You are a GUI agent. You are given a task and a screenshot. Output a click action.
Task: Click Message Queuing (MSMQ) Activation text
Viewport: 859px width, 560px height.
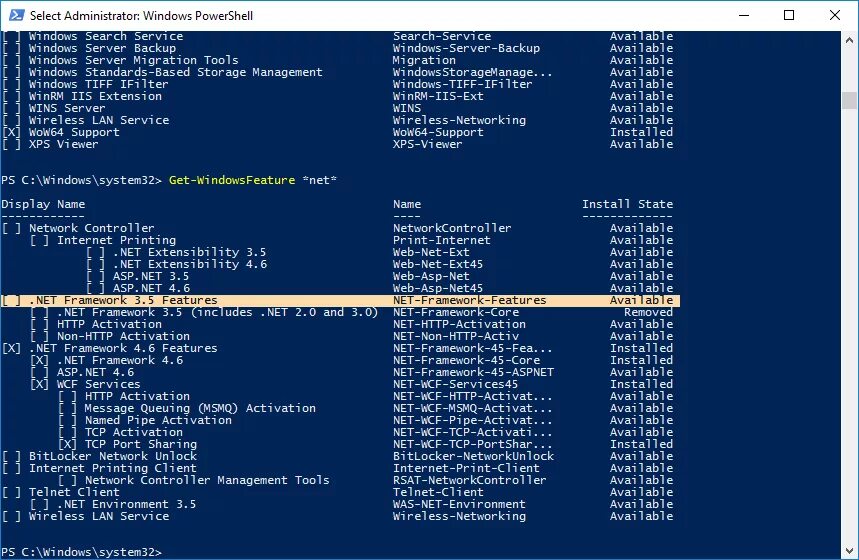(200, 408)
